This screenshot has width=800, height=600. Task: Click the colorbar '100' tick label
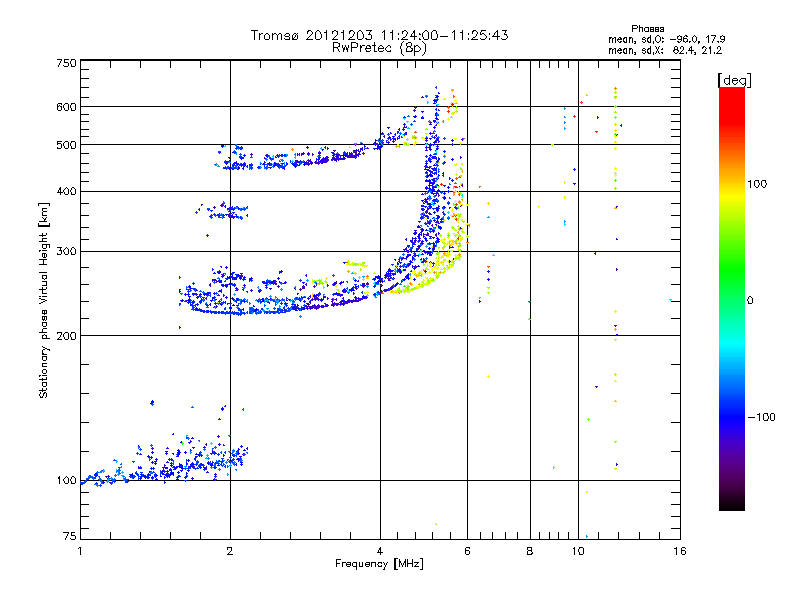[x=757, y=184]
